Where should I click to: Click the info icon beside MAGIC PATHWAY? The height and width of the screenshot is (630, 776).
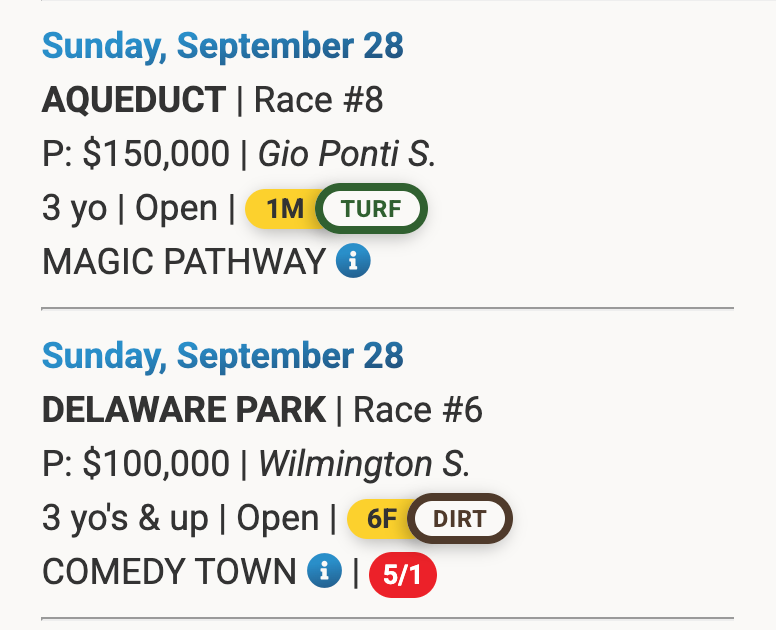pyautogui.click(x=353, y=262)
